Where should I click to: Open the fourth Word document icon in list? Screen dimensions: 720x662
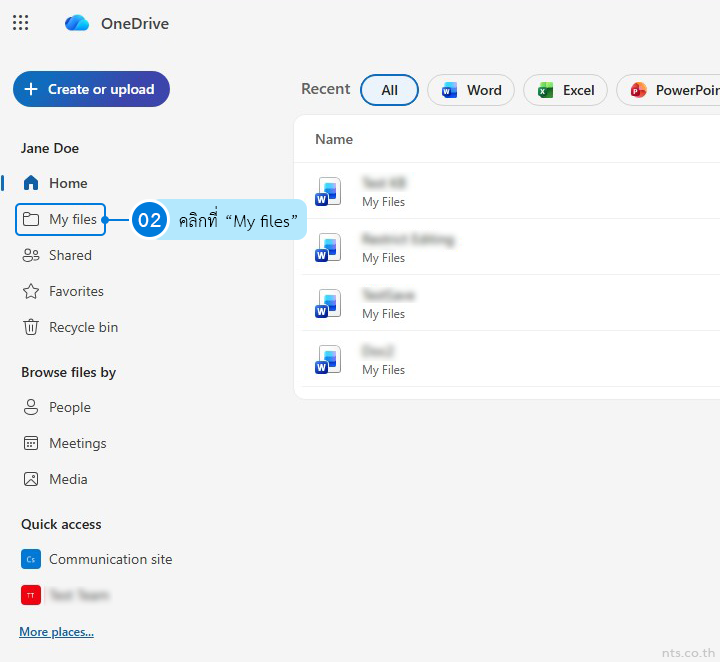(x=328, y=359)
